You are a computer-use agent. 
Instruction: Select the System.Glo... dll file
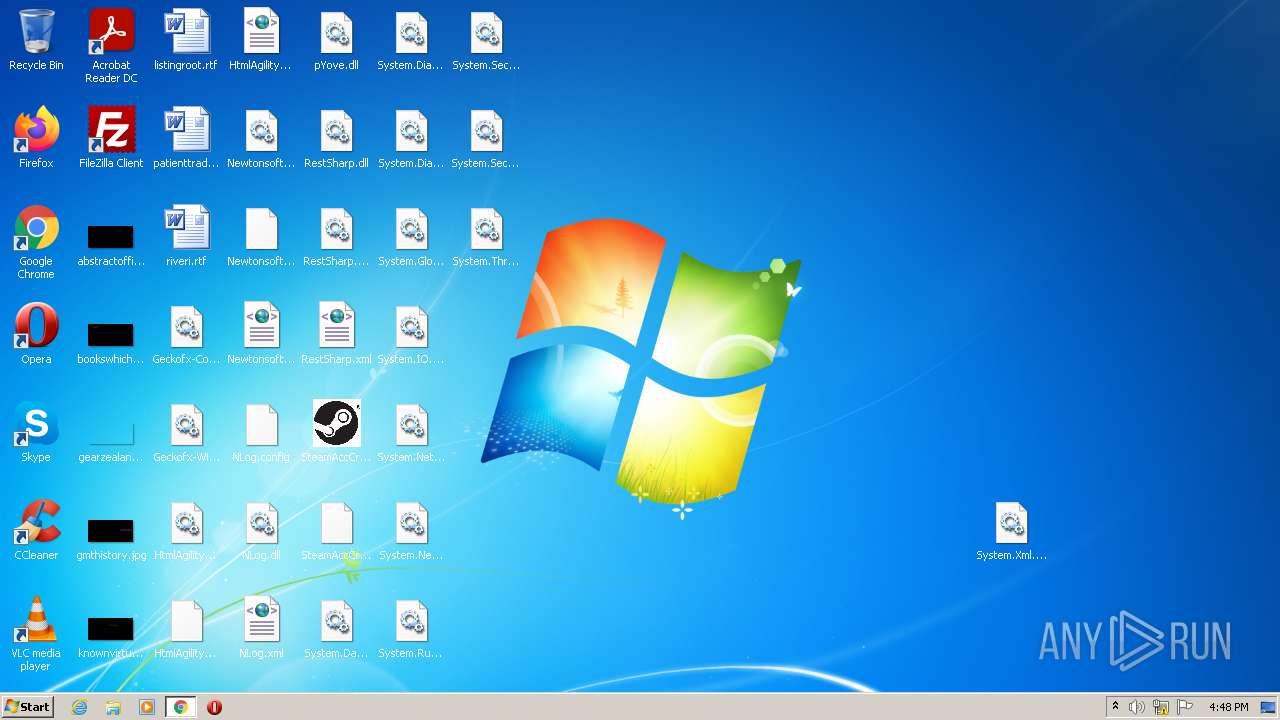pos(411,236)
